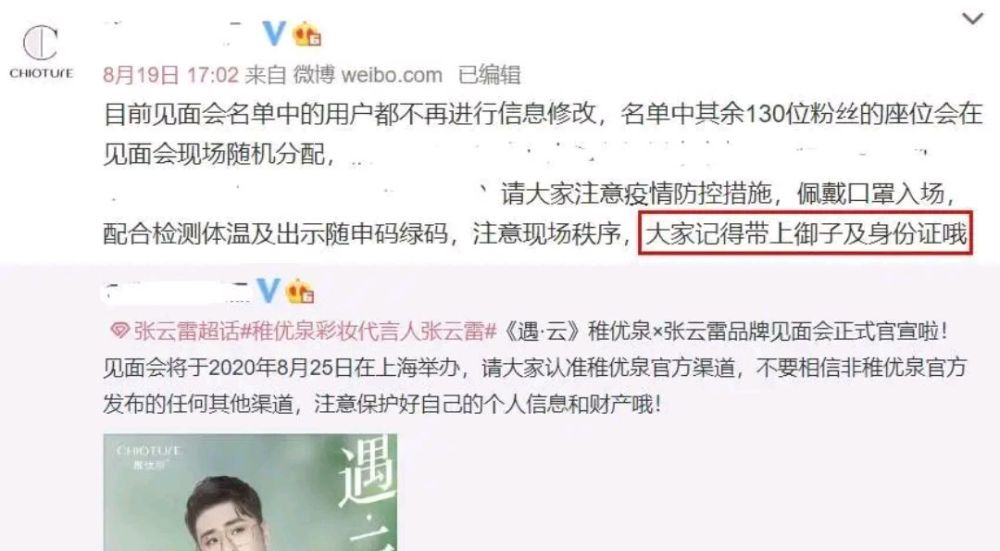This screenshot has width=1000, height=551.
Task: Click the crown badge in the reposted post
Action: [x=300, y=291]
